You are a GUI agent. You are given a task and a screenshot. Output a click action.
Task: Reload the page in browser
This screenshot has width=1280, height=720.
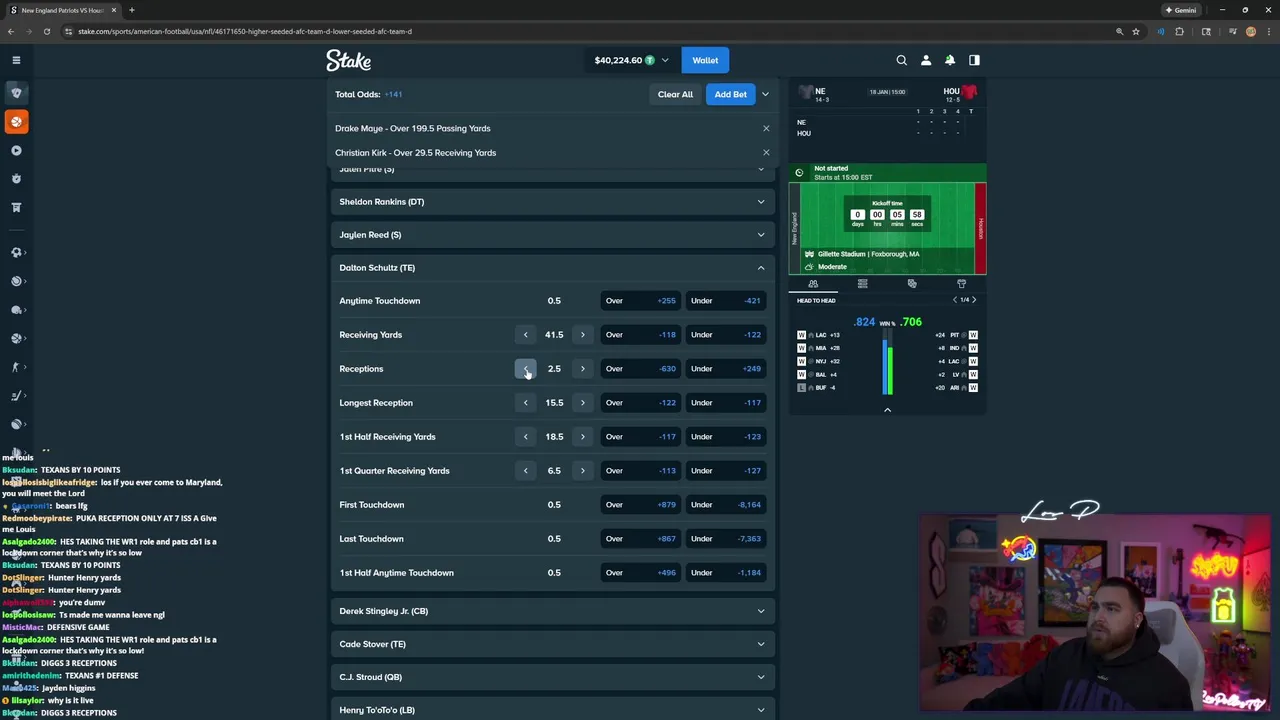coord(46,31)
